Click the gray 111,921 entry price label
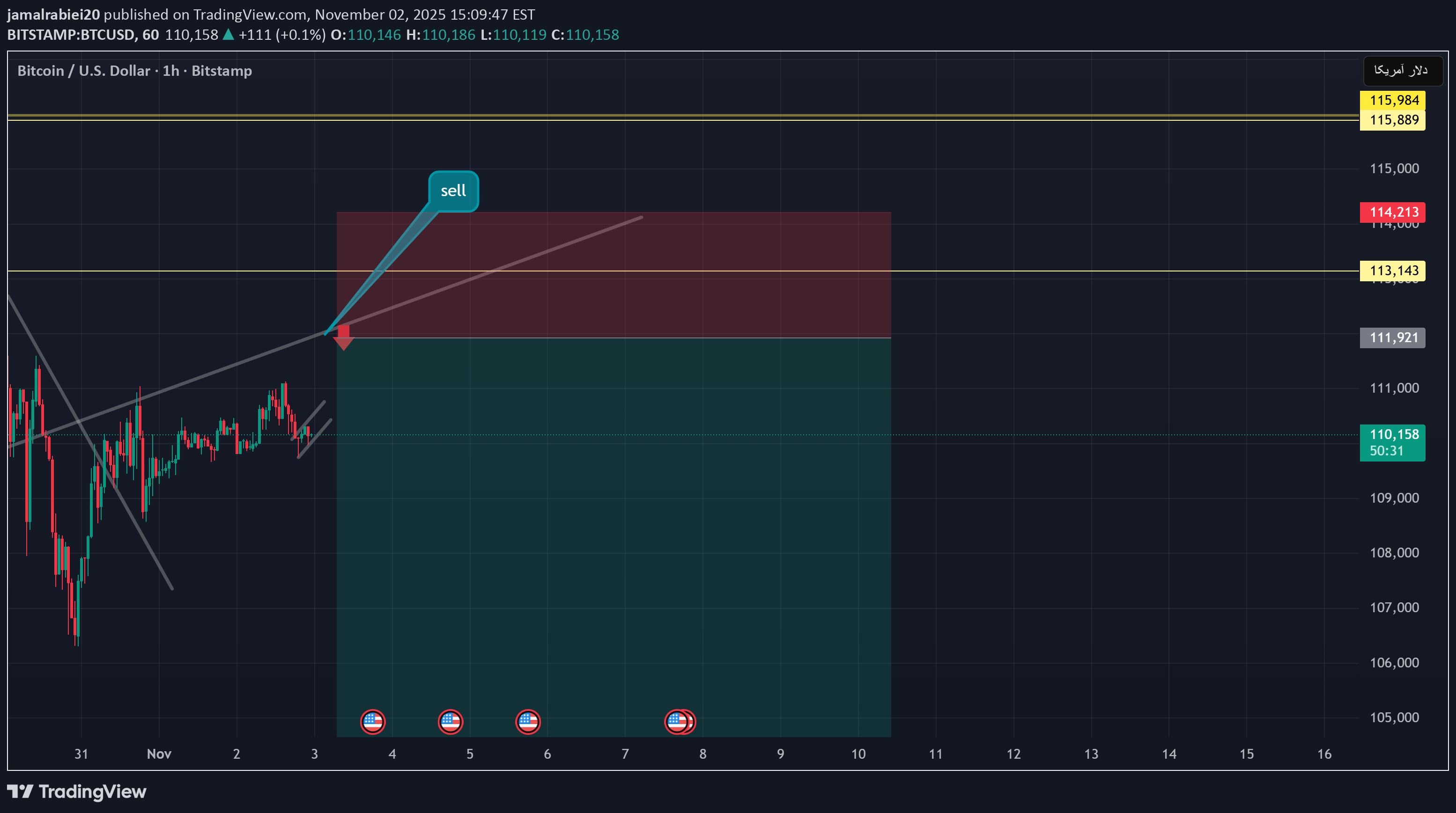1456x813 pixels. (1393, 338)
